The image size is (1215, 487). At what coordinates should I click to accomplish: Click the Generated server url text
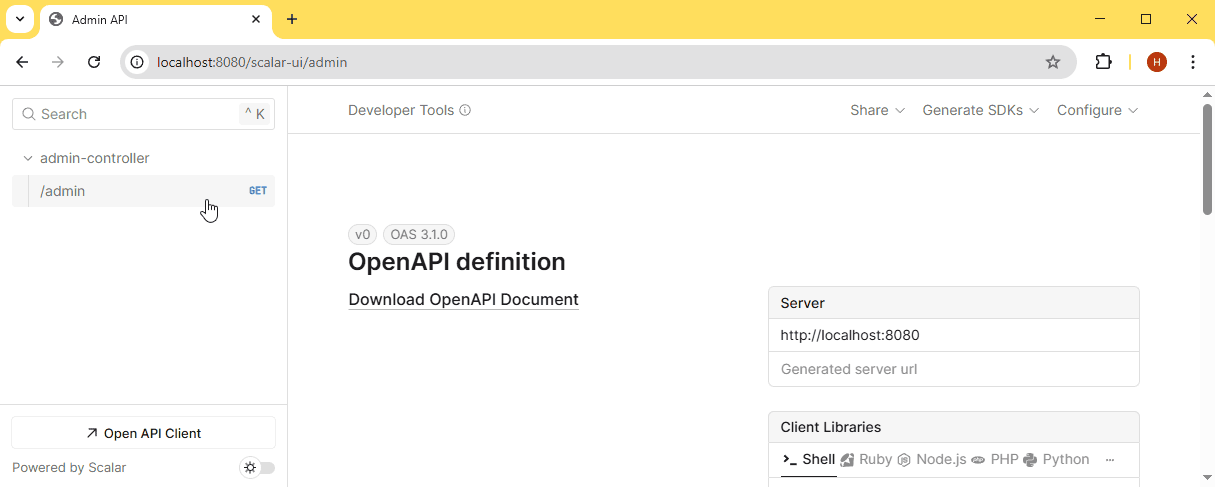pyautogui.click(x=849, y=369)
